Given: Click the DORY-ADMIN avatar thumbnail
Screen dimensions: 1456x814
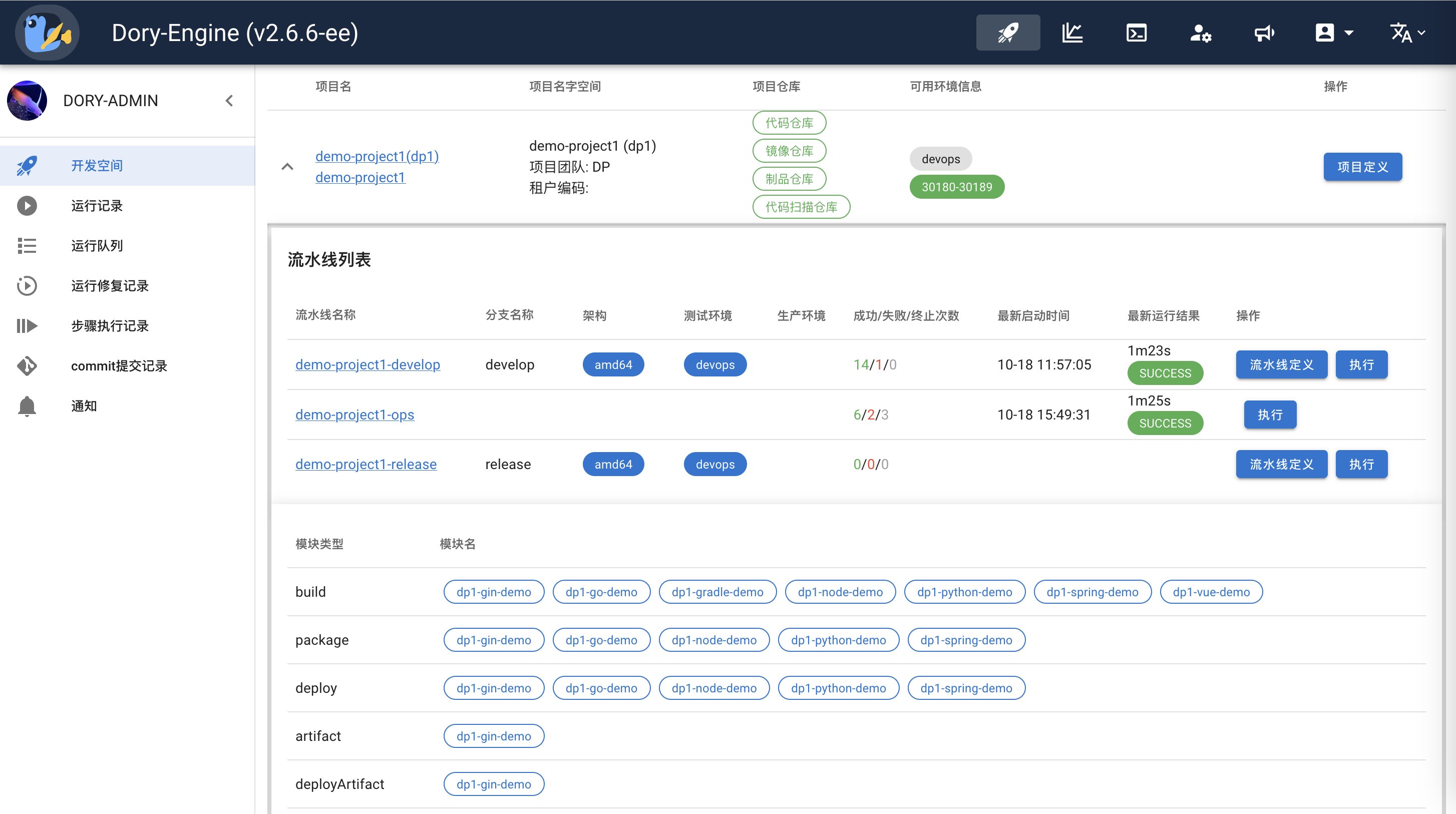Looking at the screenshot, I should coord(27,101).
